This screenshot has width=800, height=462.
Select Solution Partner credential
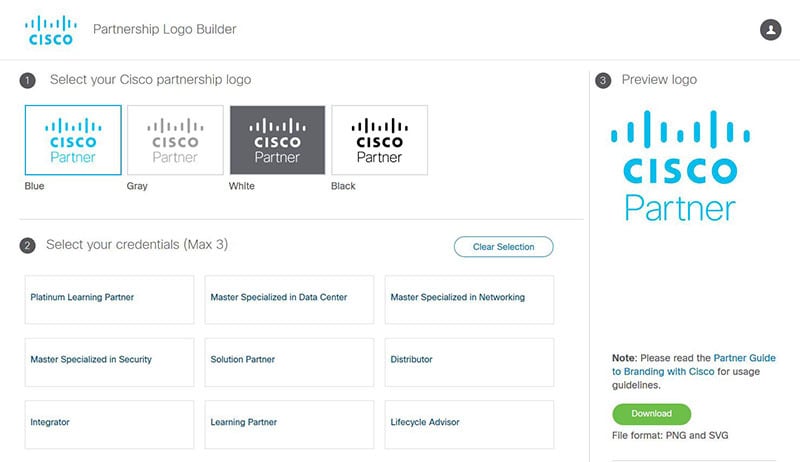point(289,362)
